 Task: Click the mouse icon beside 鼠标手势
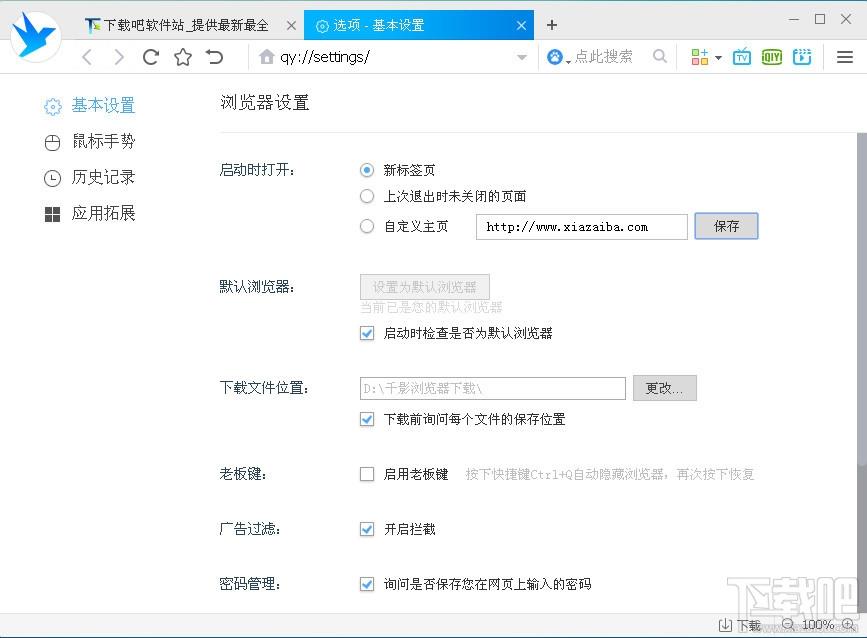click(x=52, y=143)
